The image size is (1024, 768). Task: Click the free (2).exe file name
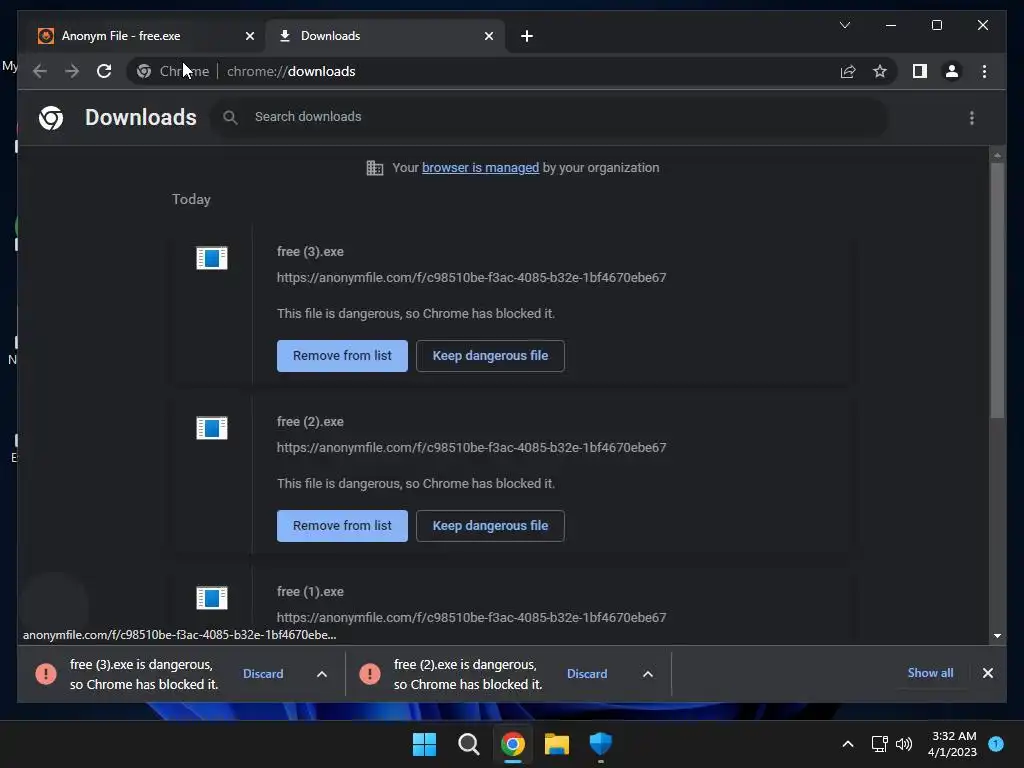coord(310,422)
